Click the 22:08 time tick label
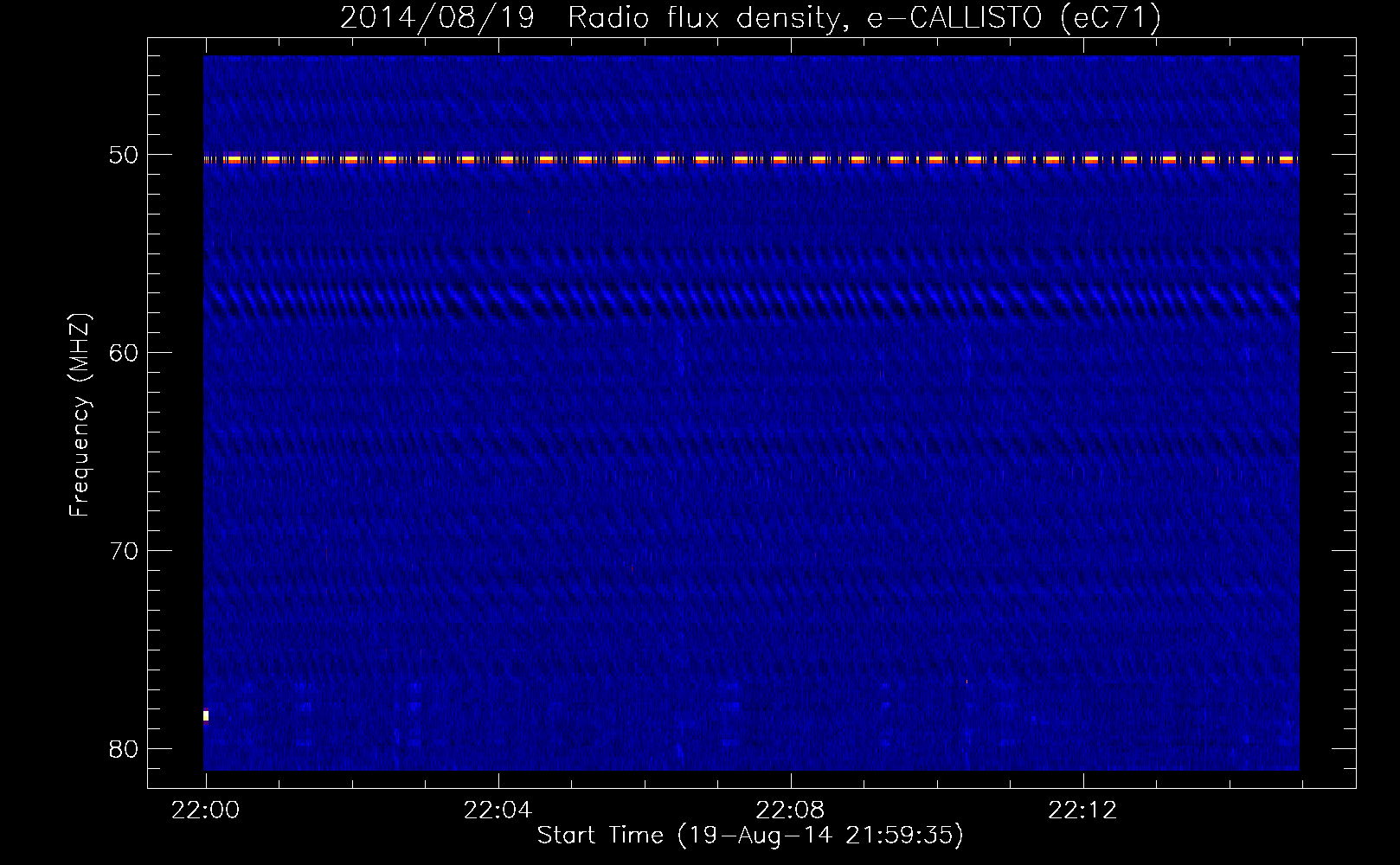This screenshot has width=1400, height=865. tap(790, 810)
